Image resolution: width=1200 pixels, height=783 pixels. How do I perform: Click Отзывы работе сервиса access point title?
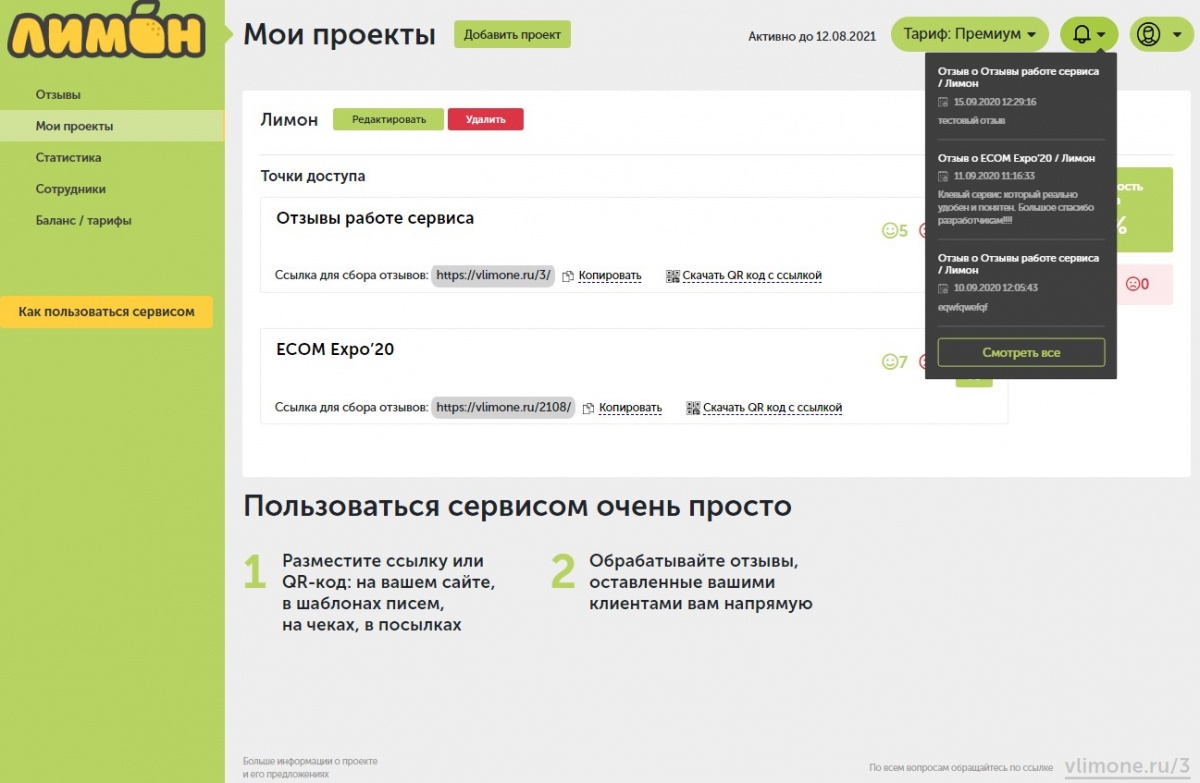click(x=375, y=218)
